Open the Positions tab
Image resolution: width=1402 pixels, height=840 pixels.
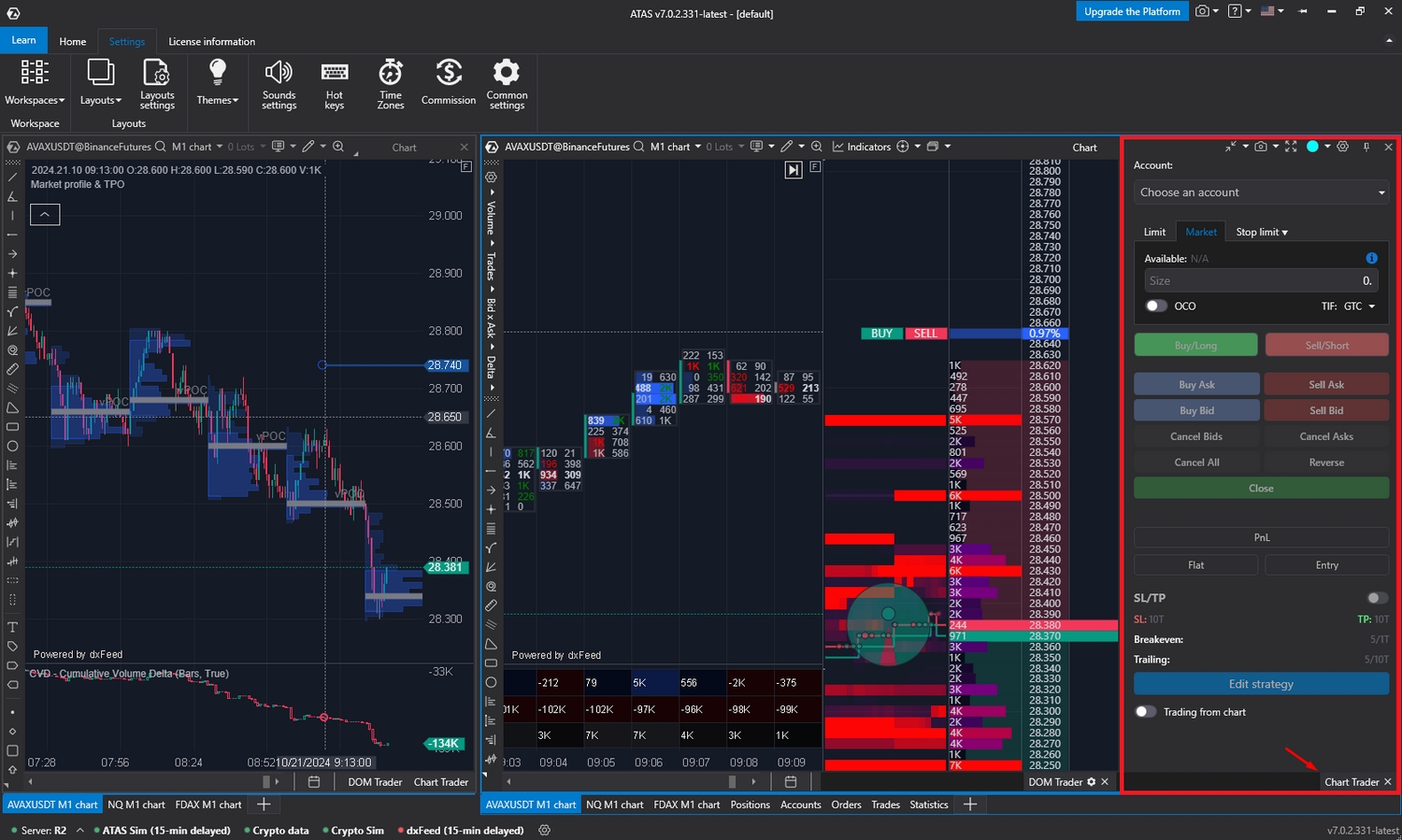click(x=750, y=804)
